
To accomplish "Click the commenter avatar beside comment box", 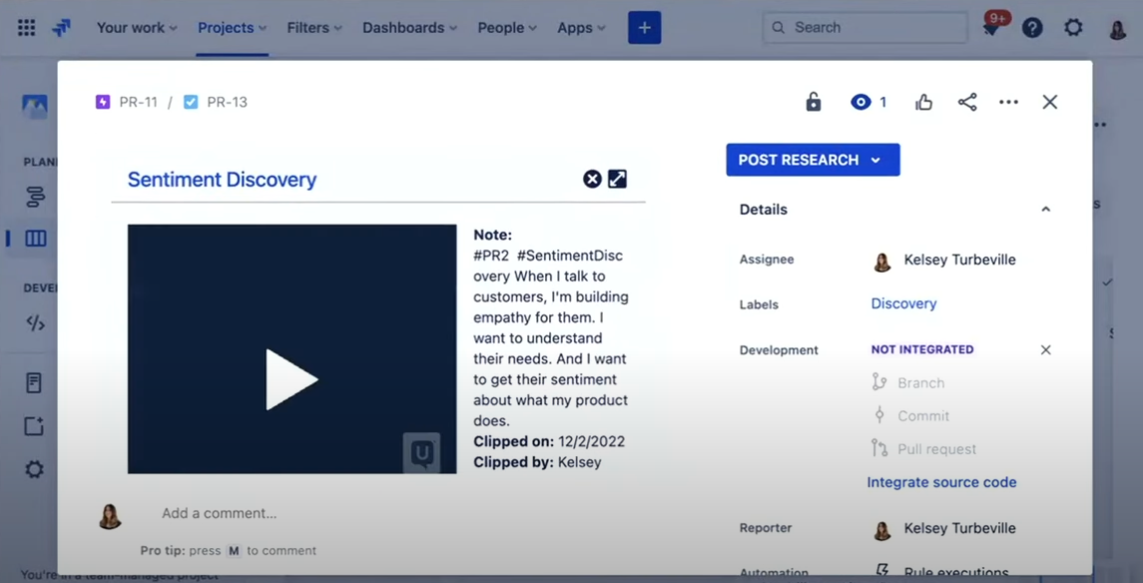I will click(110, 516).
